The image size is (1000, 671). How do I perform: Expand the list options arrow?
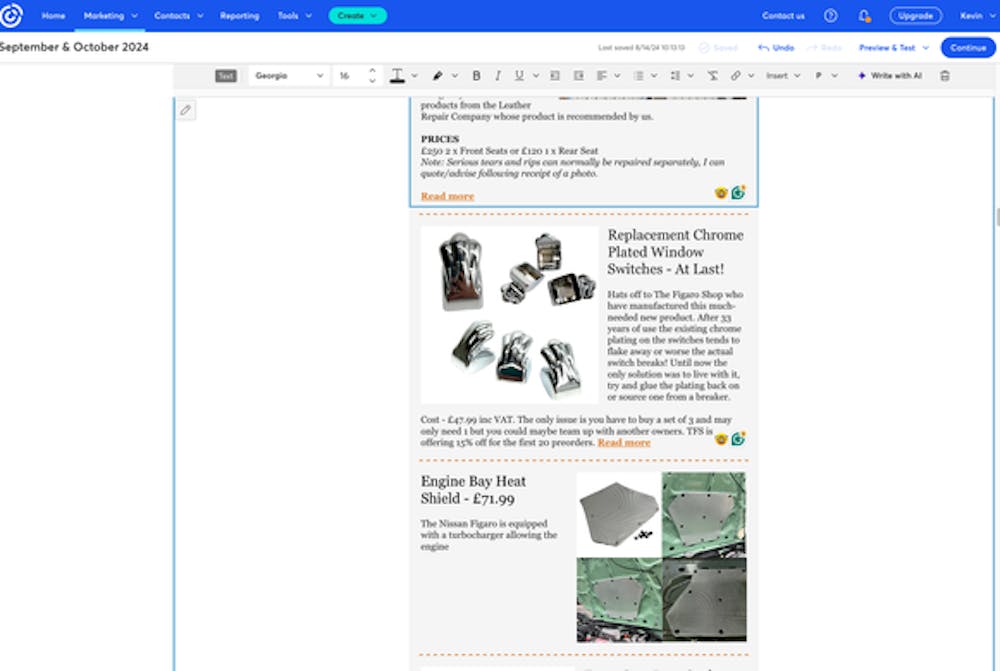coord(654,76)
